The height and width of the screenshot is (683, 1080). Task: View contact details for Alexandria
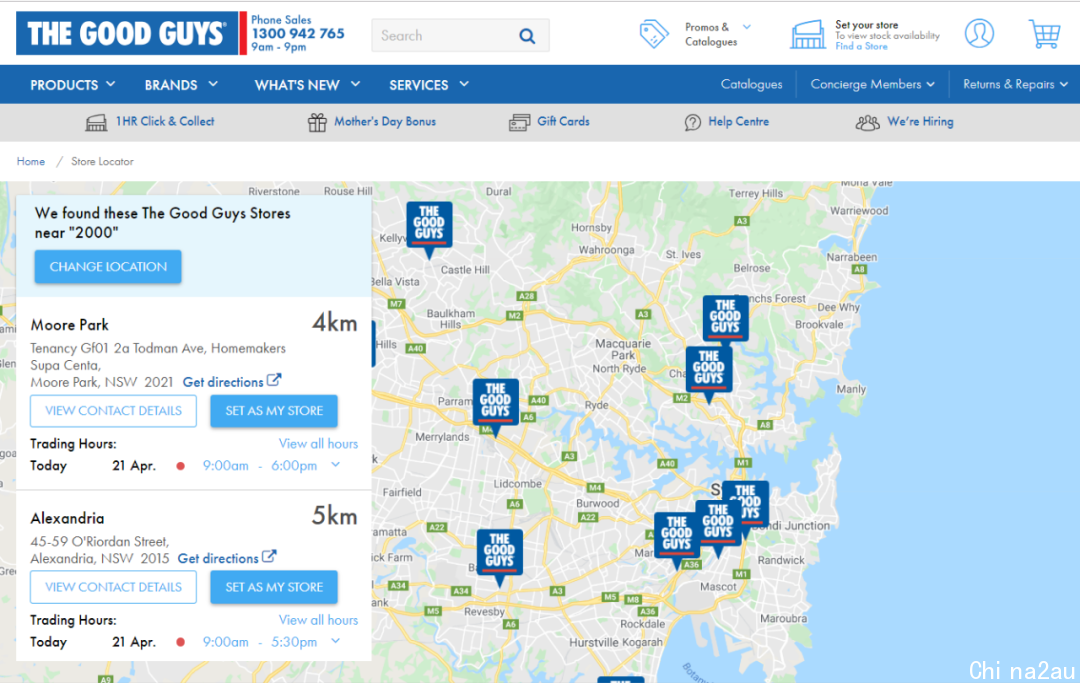(114, 587)
